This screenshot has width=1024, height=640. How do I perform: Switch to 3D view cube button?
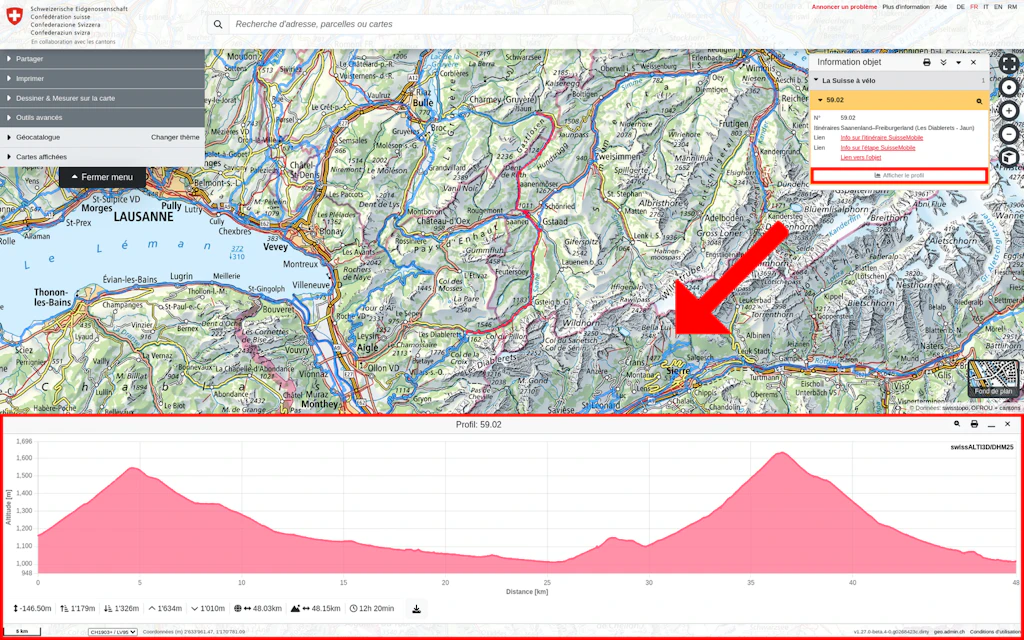1009,157
